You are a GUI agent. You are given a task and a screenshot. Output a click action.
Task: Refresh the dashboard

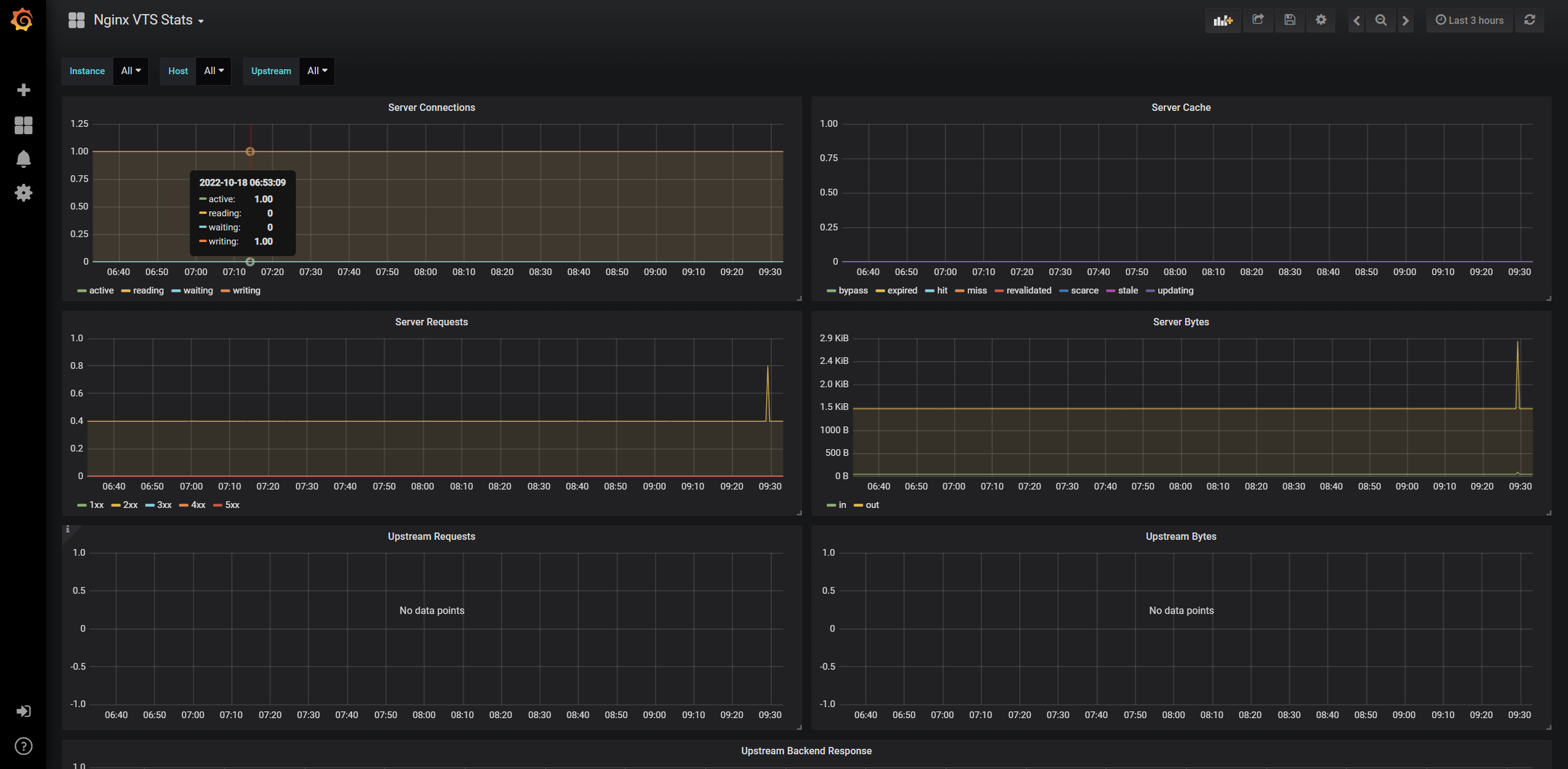click(1529, 20)
